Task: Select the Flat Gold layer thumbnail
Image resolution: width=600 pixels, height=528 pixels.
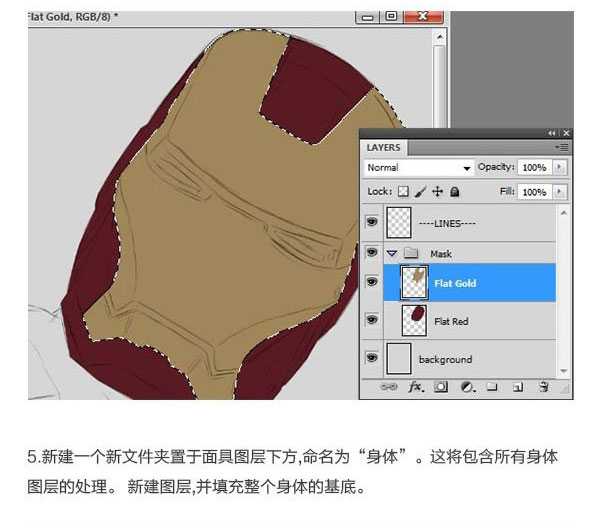Action: pos(412,283)
